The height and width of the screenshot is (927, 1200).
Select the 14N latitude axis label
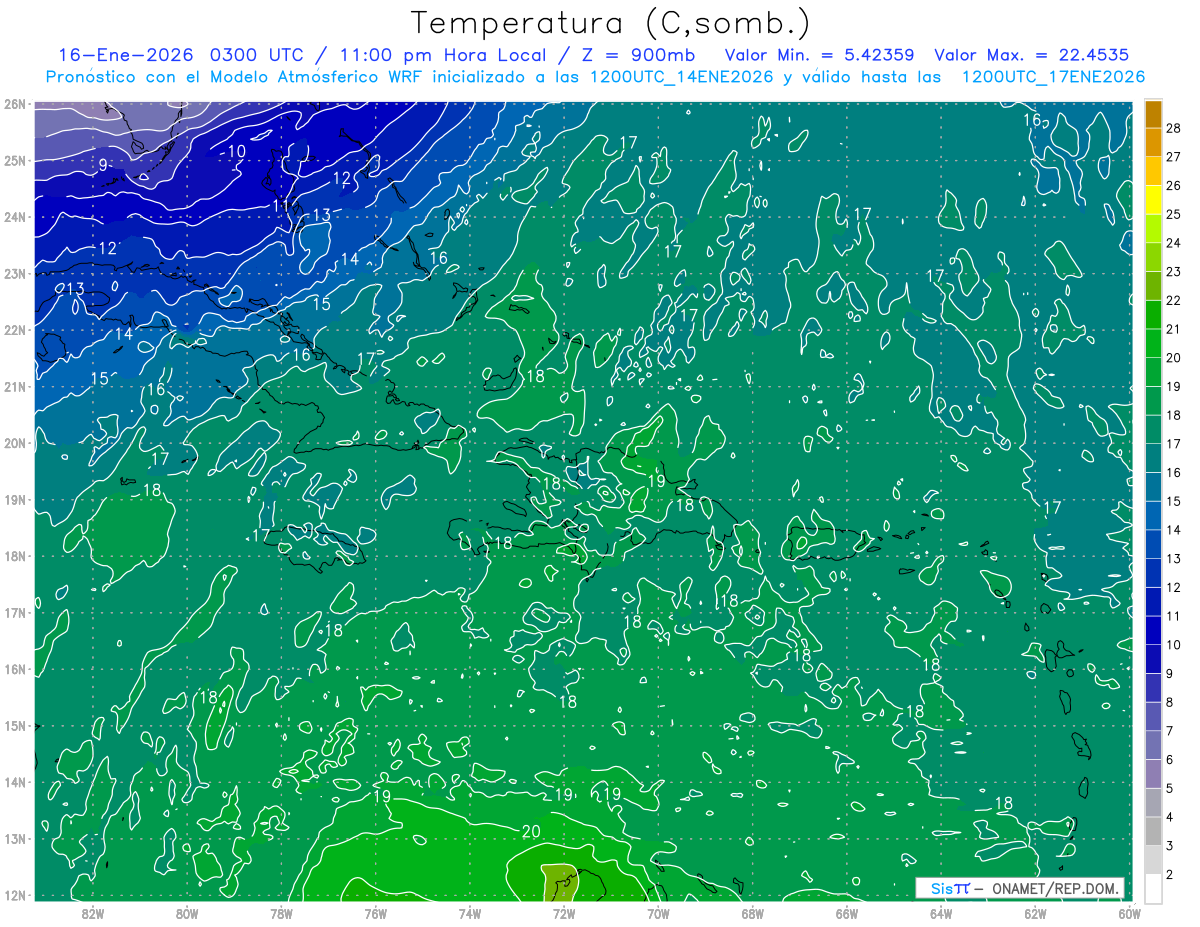pyautogui.click(x=14, y=782)
